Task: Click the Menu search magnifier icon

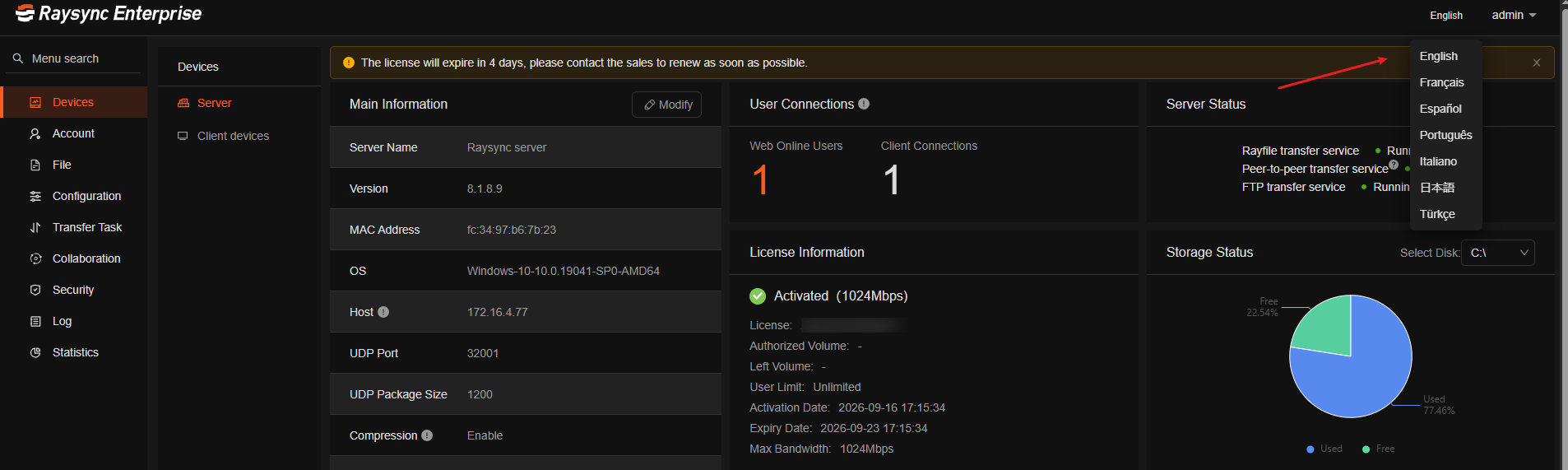Action: click(x=18, y=58)
